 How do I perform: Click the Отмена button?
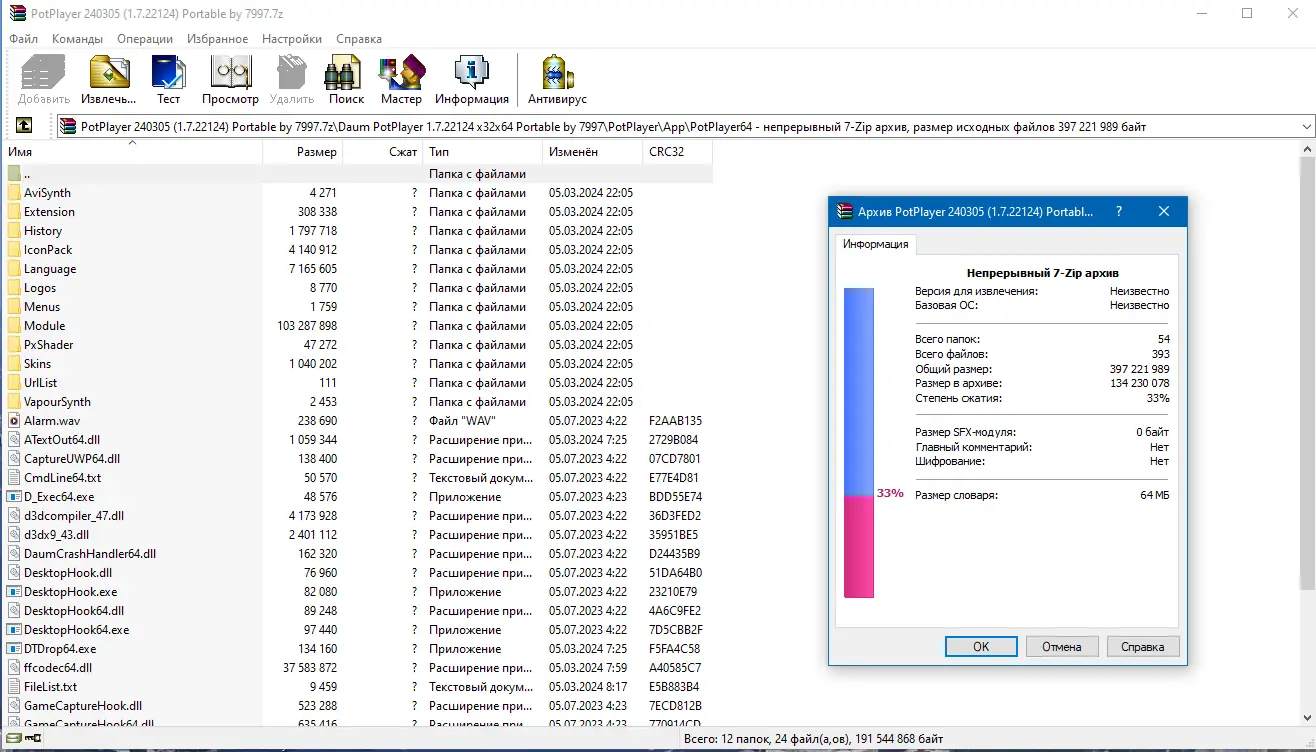pyautogui.click(x=1062, y=647)
